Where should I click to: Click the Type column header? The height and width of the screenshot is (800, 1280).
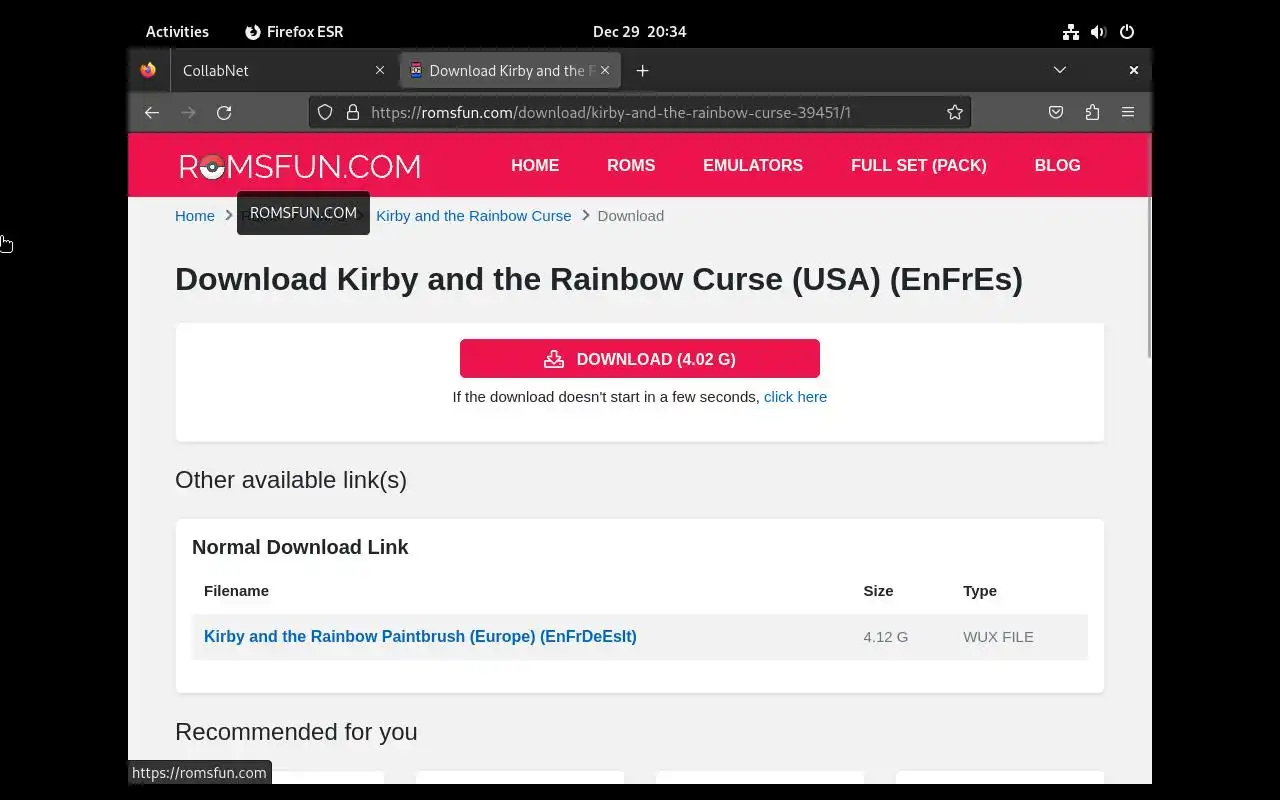(x=980, y=591)
